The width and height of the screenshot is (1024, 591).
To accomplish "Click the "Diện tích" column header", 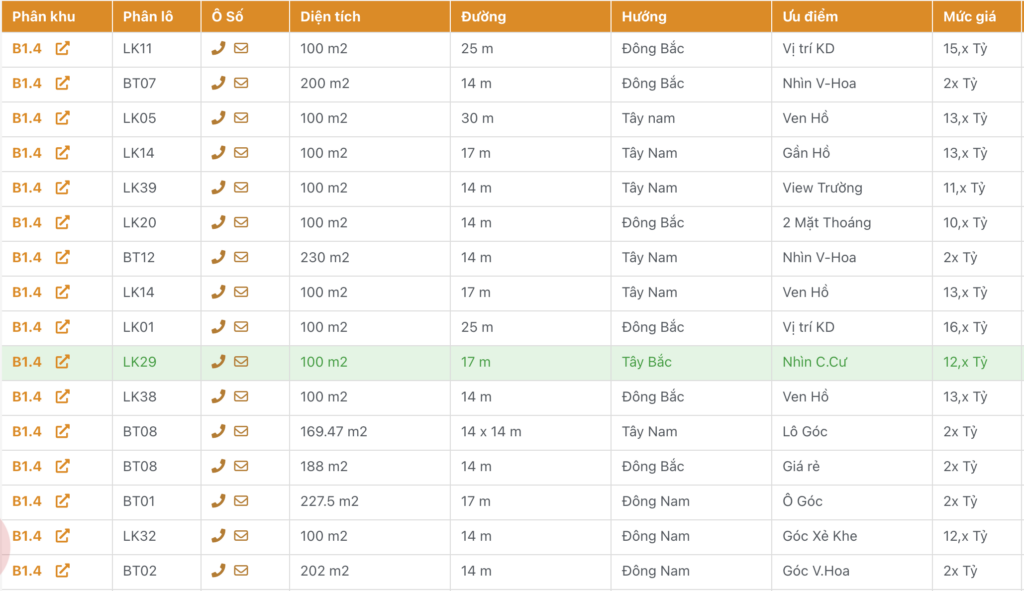I will click(x=330, y=17).
